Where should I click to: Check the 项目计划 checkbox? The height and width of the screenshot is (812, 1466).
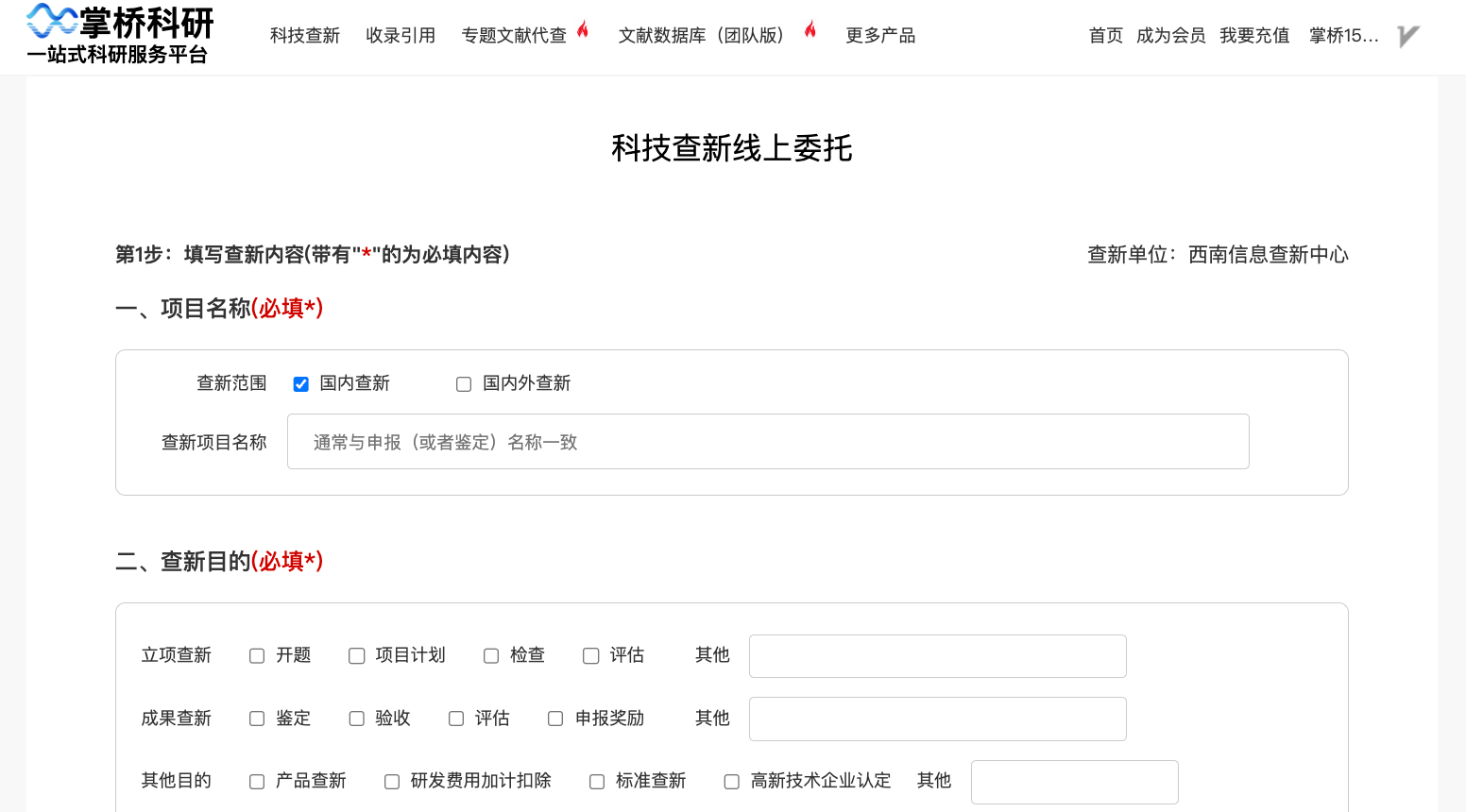(357, 656)
